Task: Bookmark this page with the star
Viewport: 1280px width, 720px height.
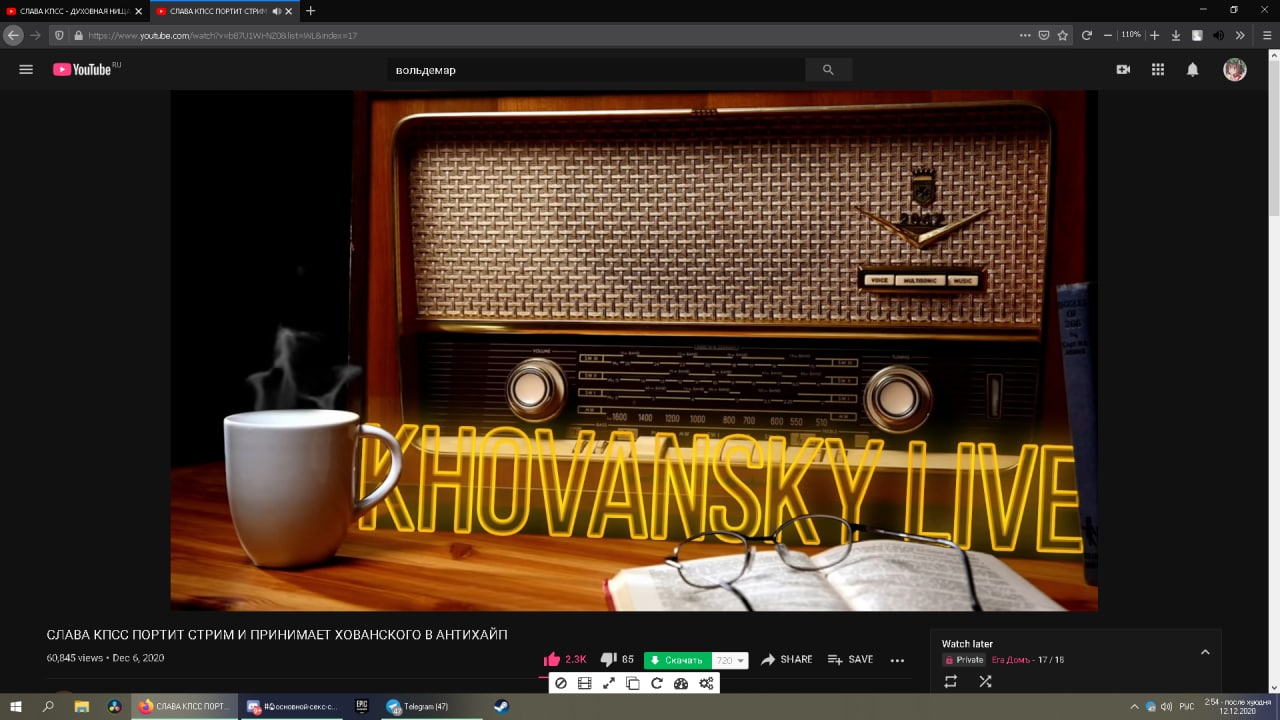Action: [x=1062, y=35]
